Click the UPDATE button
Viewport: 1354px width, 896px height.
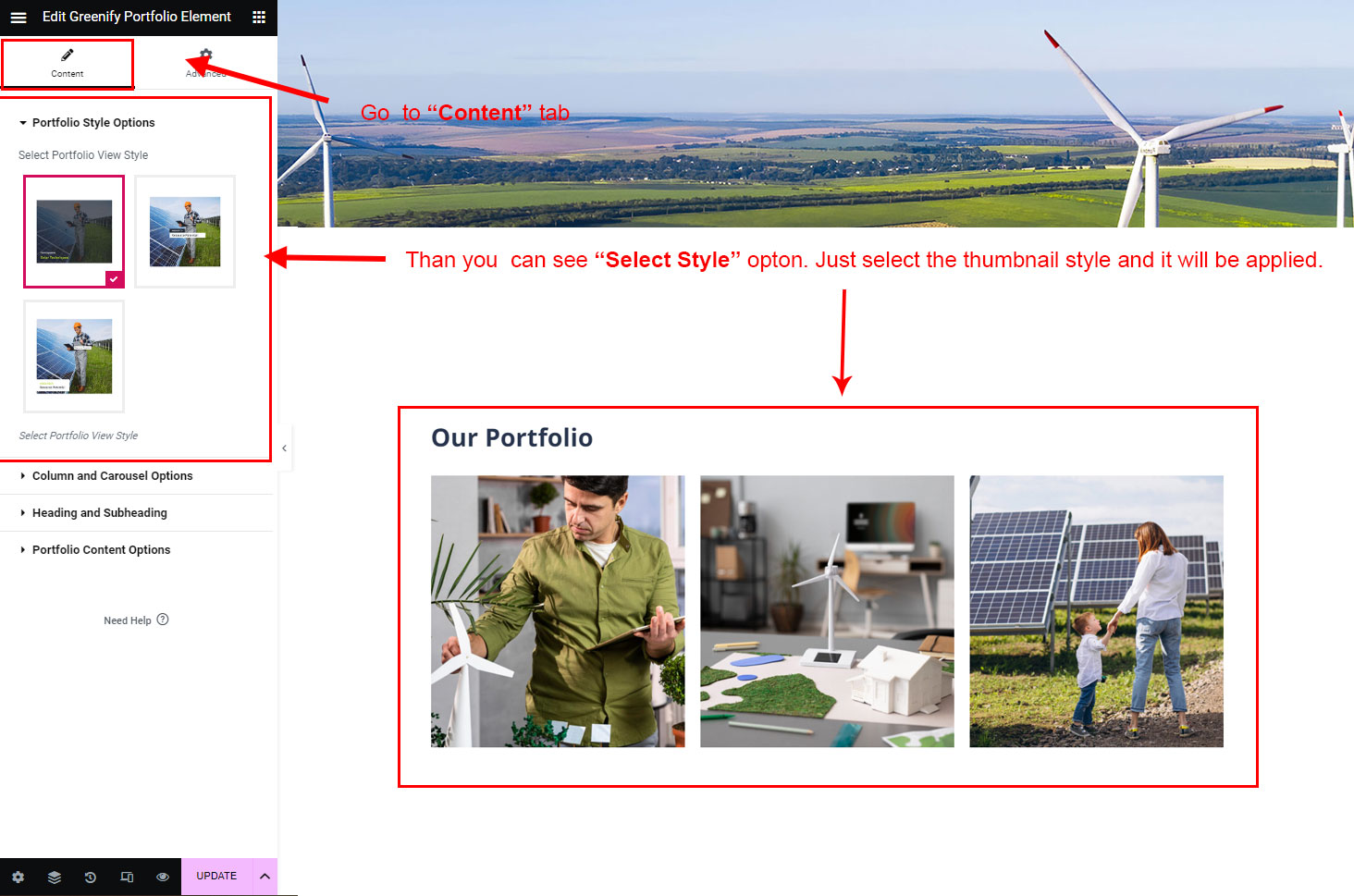pyautogui.click(x=216, y=877)
